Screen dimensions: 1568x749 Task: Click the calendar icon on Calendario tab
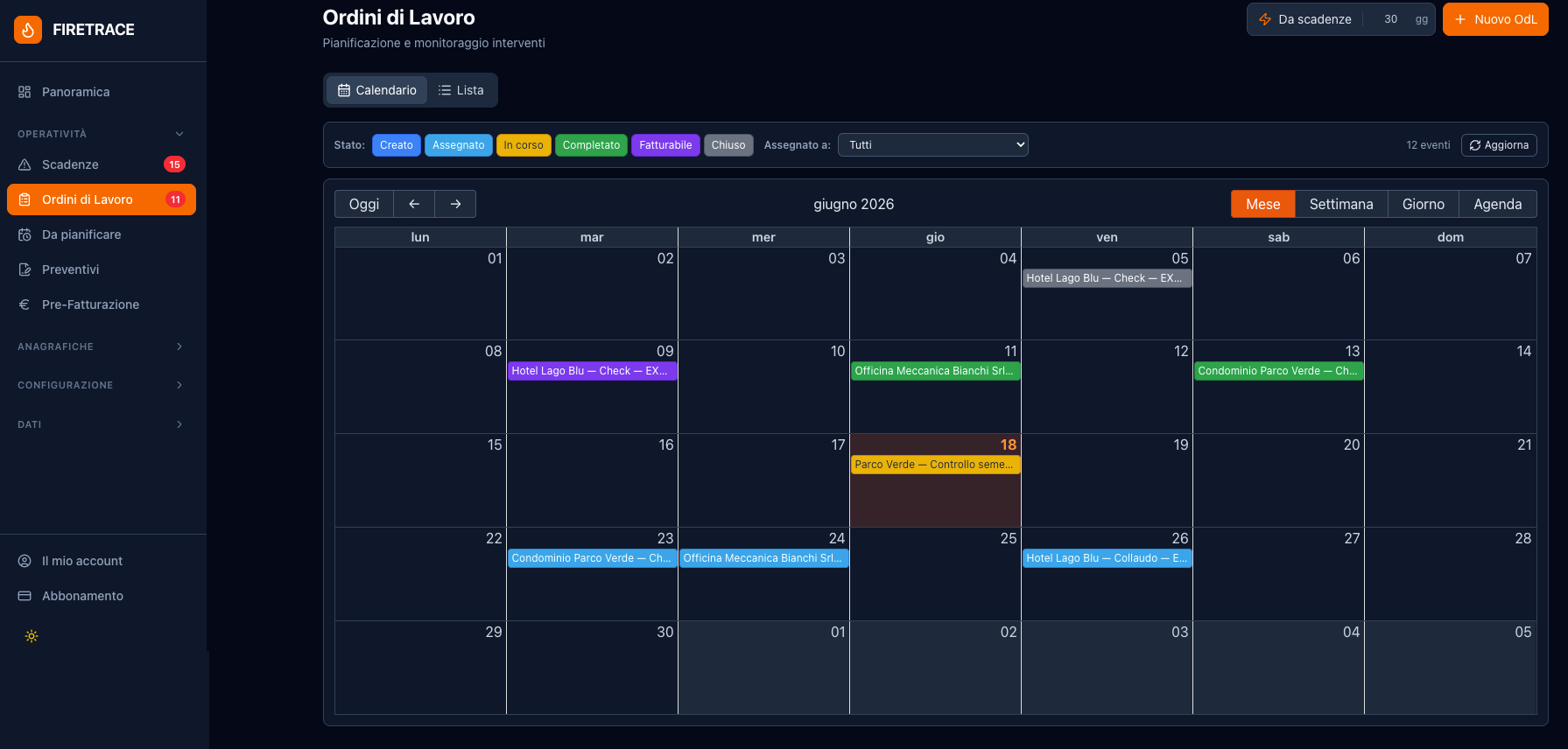pos(344,90)
